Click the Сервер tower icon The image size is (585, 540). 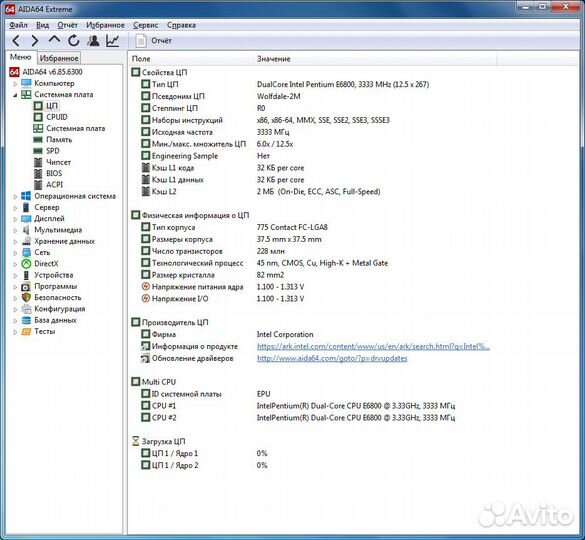[26, 207]
